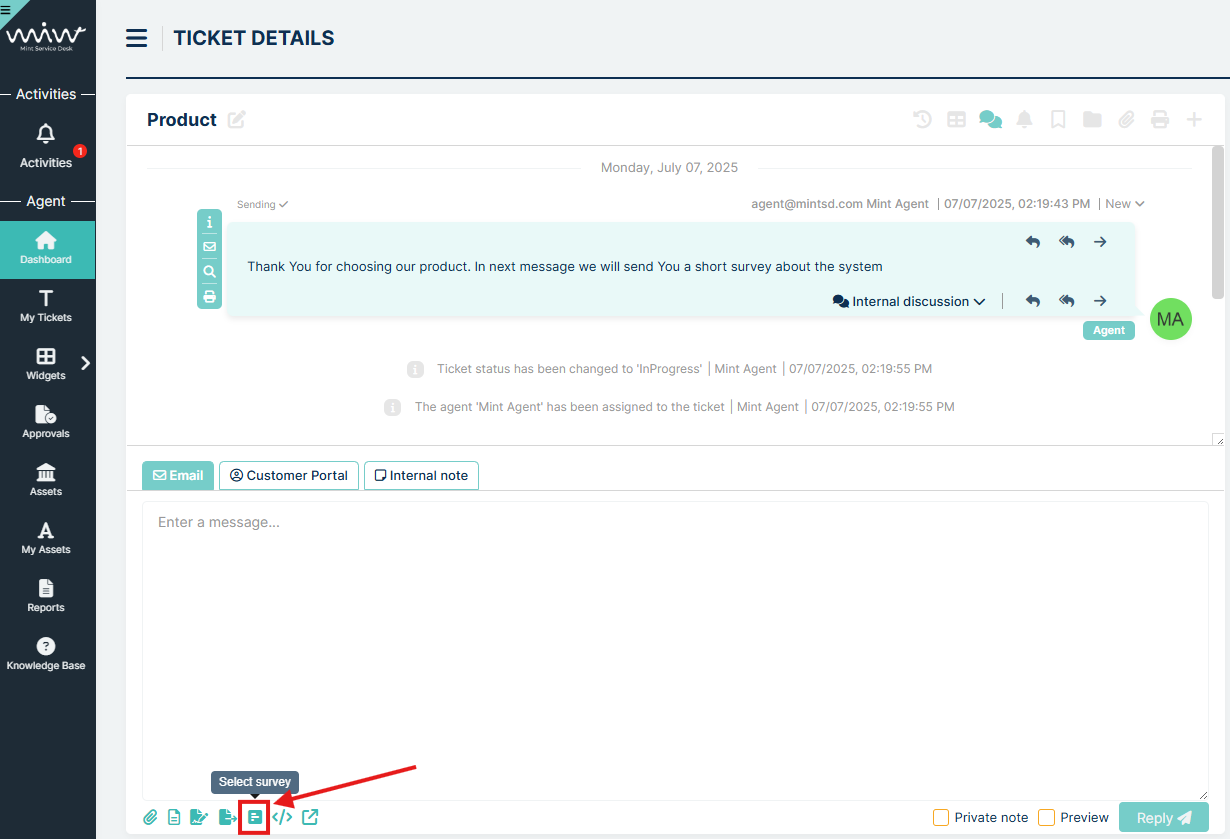Click the bookmark icon in ticket header
The width and height of the screenshot is (1230, 839).
tap(1058, 120)
